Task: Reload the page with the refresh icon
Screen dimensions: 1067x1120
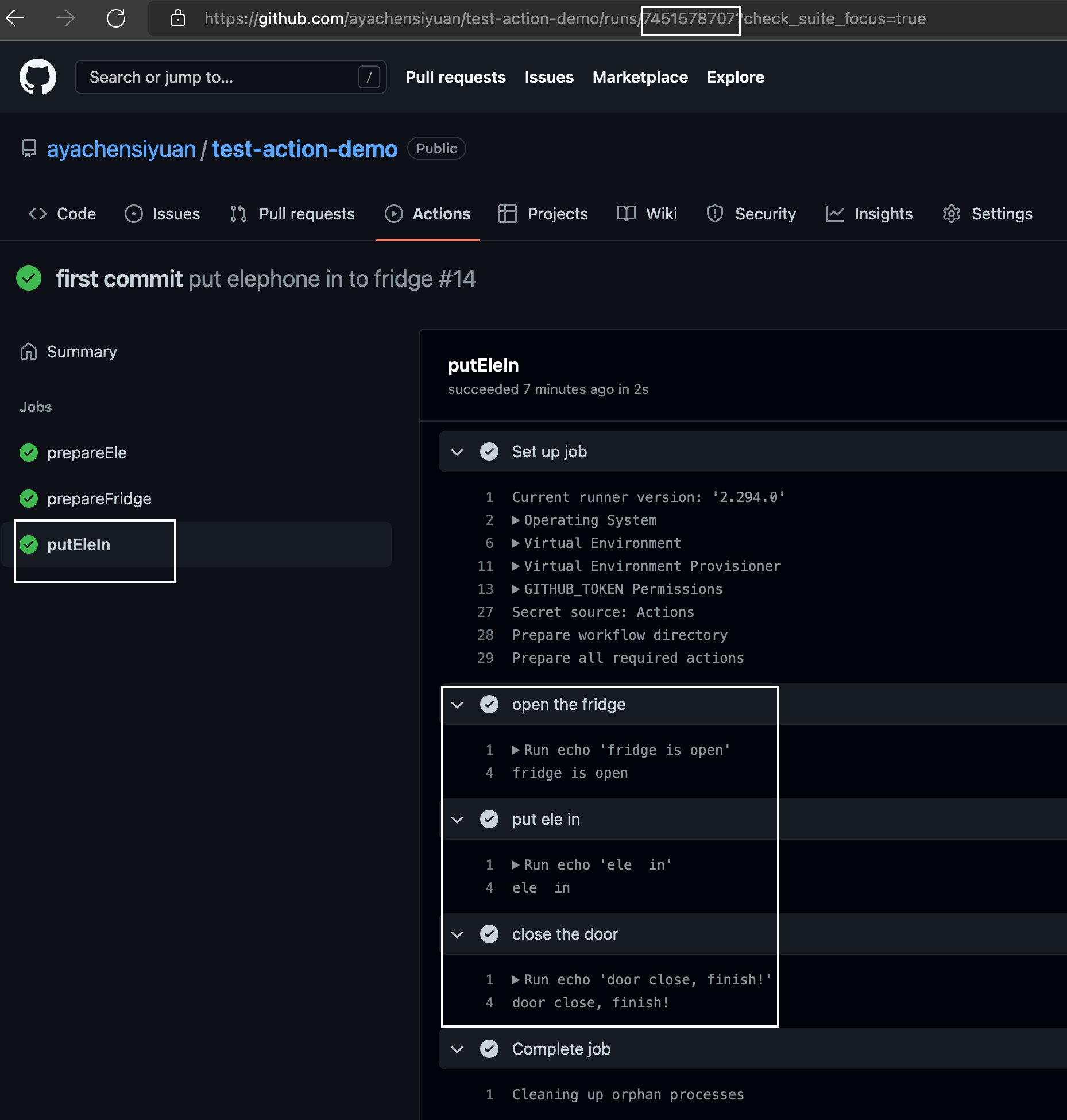Action: tap(116, 18)
